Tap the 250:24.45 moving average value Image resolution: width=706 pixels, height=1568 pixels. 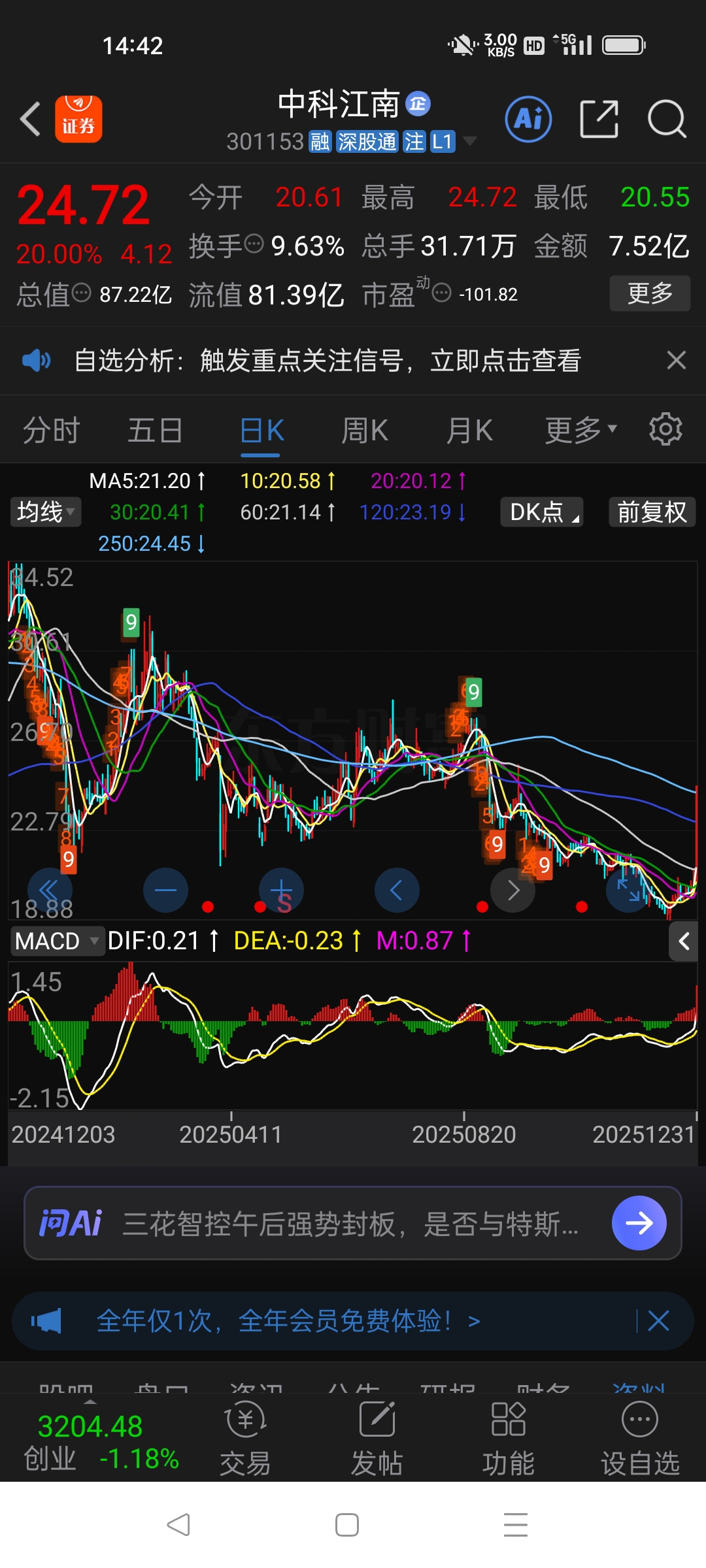tap(152, 544)
